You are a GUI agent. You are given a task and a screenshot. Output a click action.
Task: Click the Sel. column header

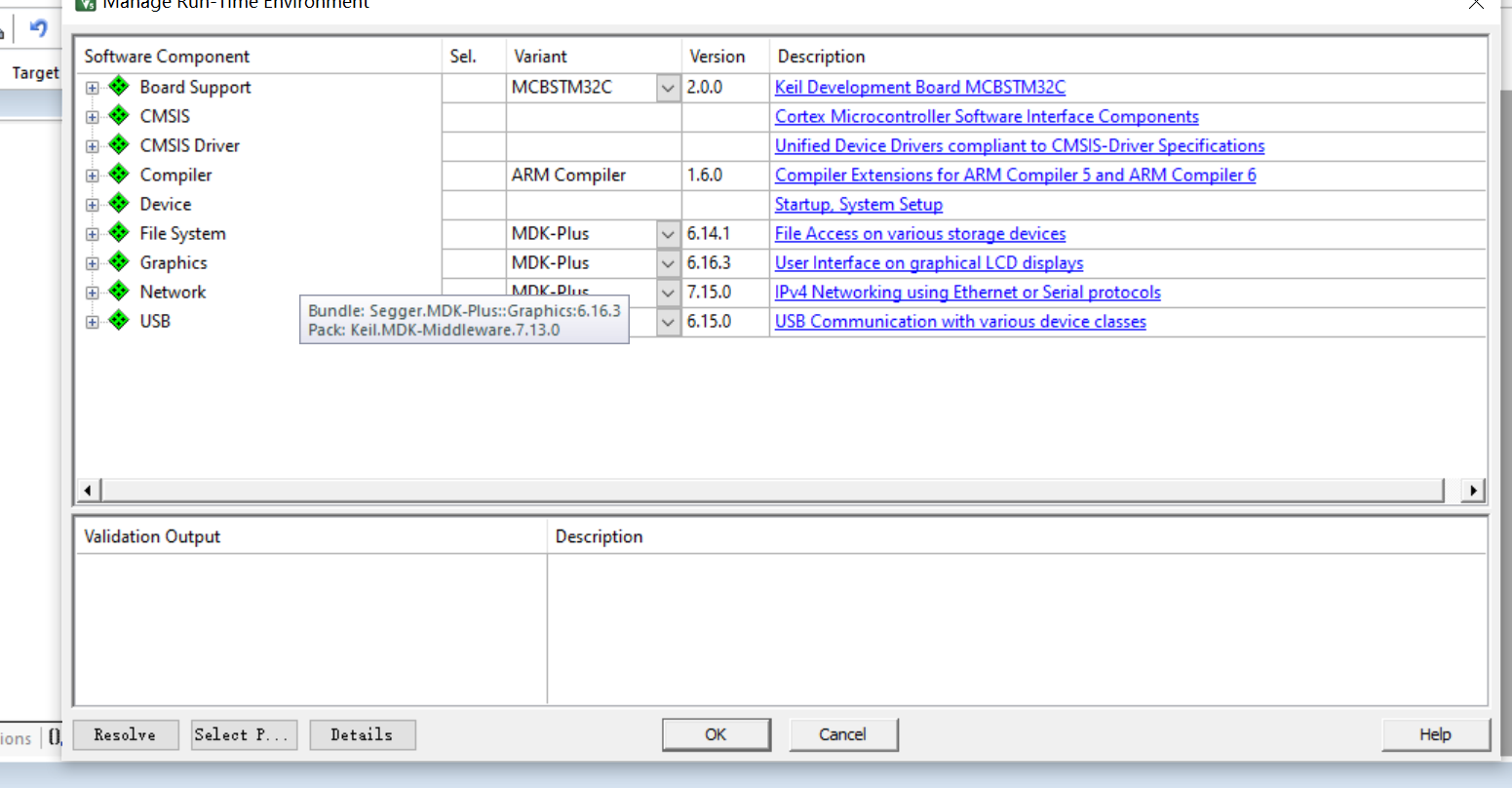[x=474, y=57]
